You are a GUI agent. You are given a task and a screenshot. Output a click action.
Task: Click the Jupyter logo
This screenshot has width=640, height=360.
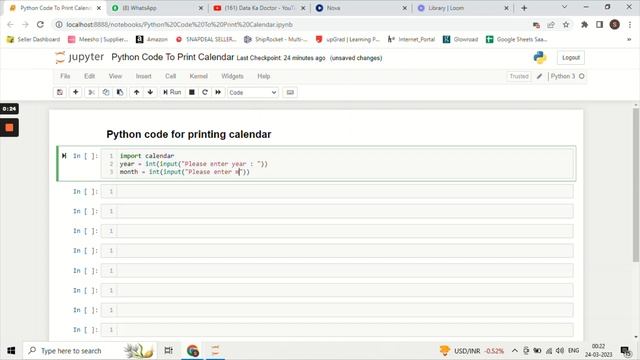(80, 58)
